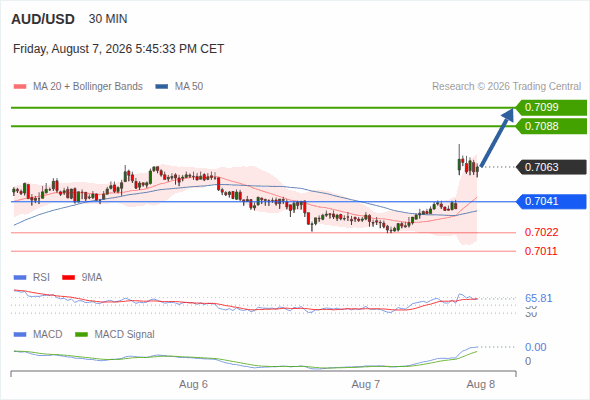Click the MACD blue legend swatch
The image size is (590, 400).
pyautogui.click(x=20, y=334)
